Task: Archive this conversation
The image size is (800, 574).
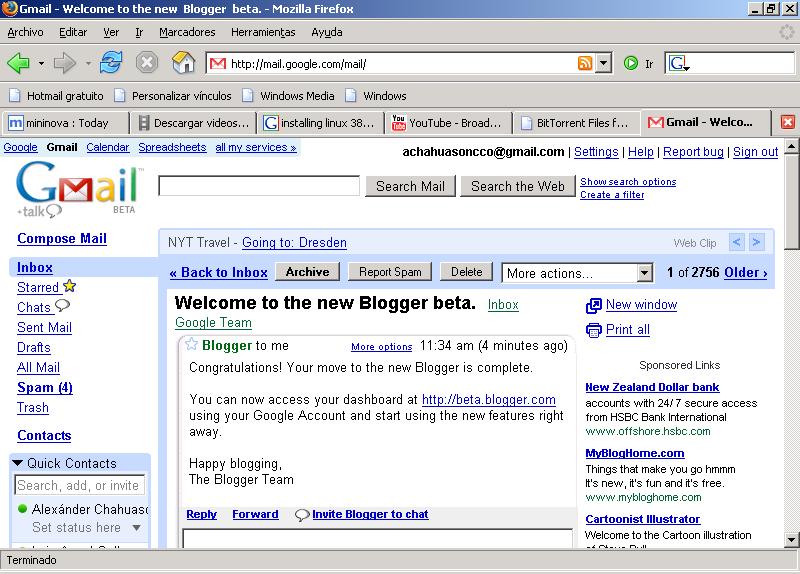Action: pyautogui.click(x=308, y=272)
